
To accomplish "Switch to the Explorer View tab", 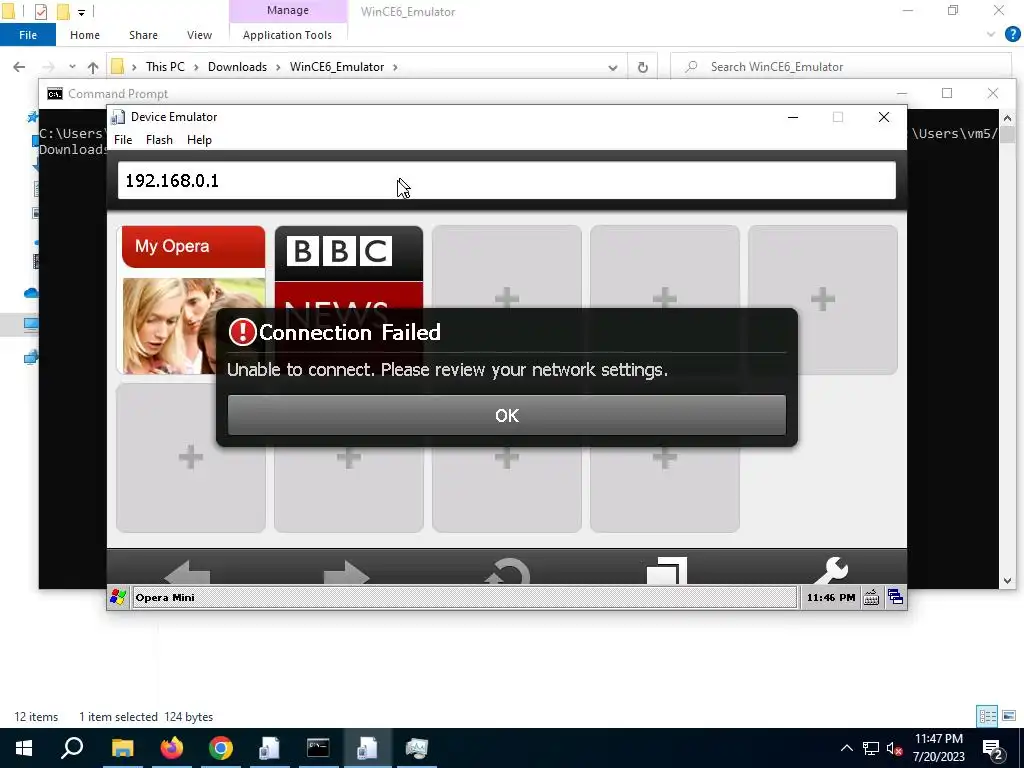I will tap(199, 35).
